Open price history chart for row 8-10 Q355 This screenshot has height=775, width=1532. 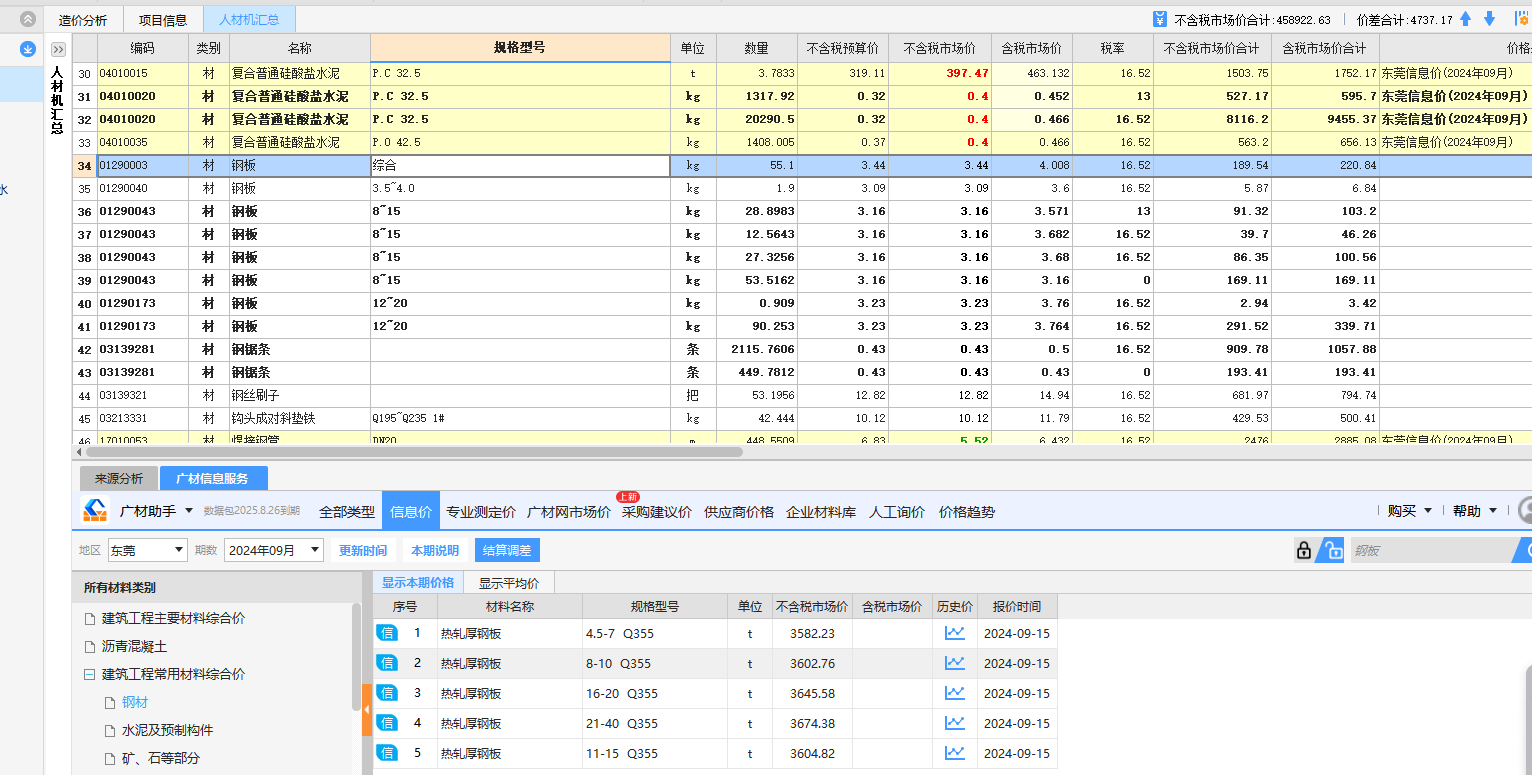[955, 663]
